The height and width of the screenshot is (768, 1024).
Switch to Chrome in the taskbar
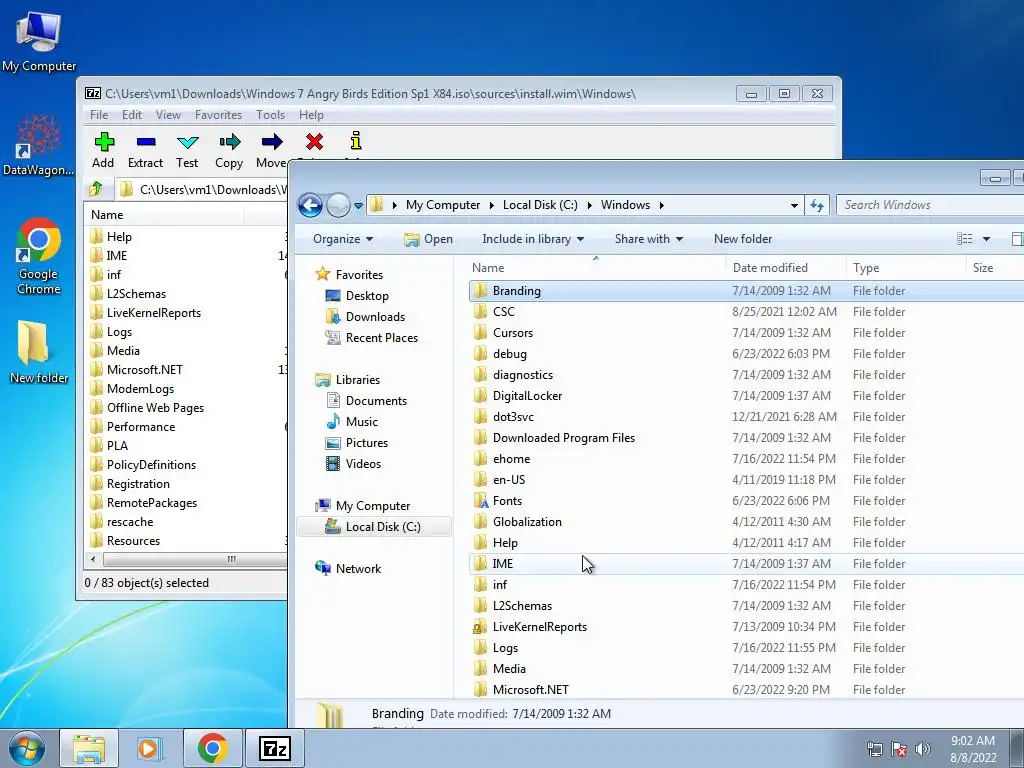(212, 748)
